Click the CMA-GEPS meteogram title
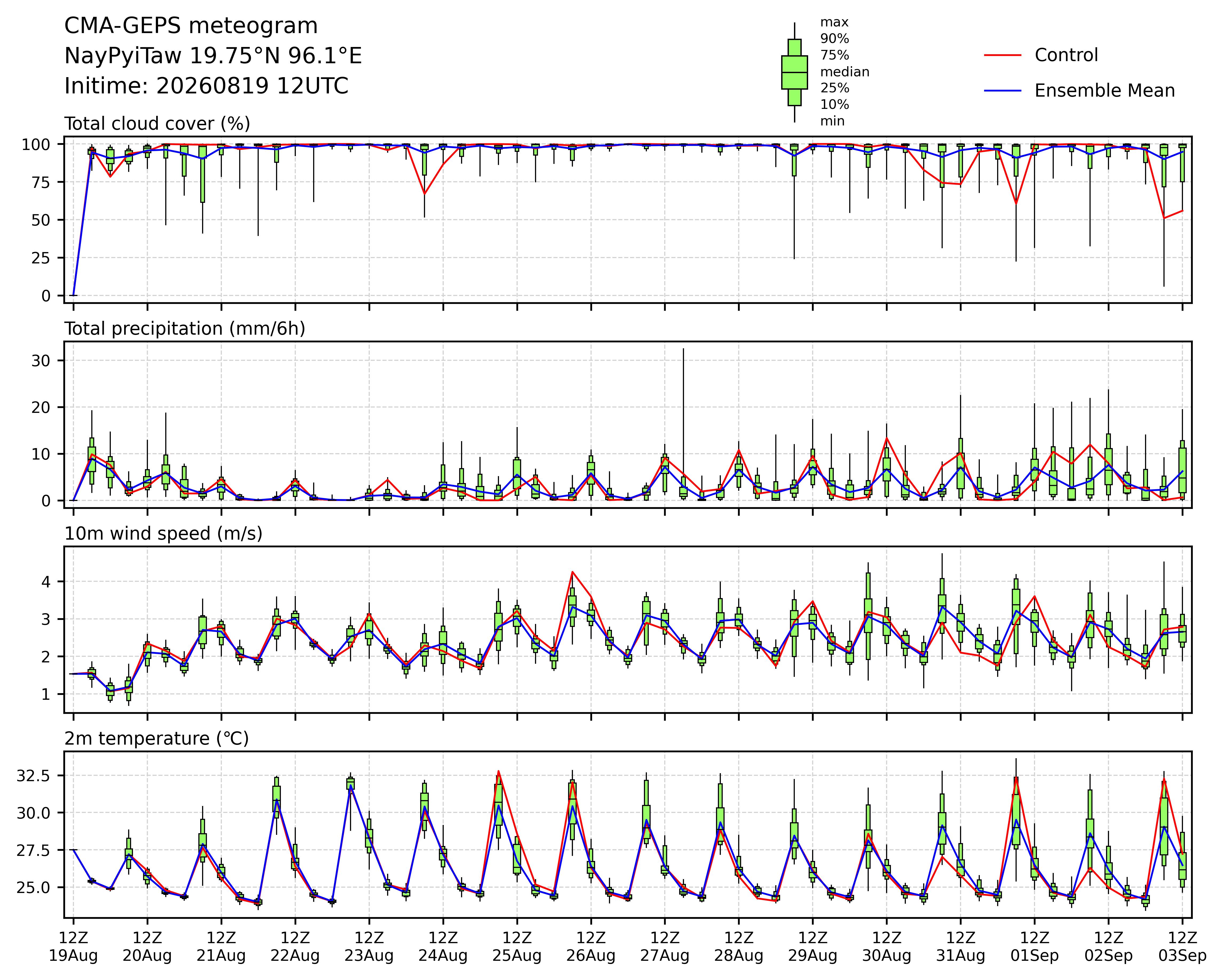Screen dimensions: 1223x980 click(191, 26)
